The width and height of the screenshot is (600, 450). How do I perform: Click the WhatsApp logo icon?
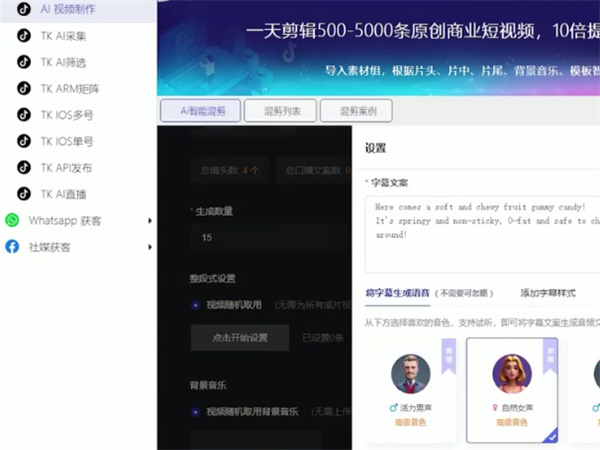tap(12, 220)
